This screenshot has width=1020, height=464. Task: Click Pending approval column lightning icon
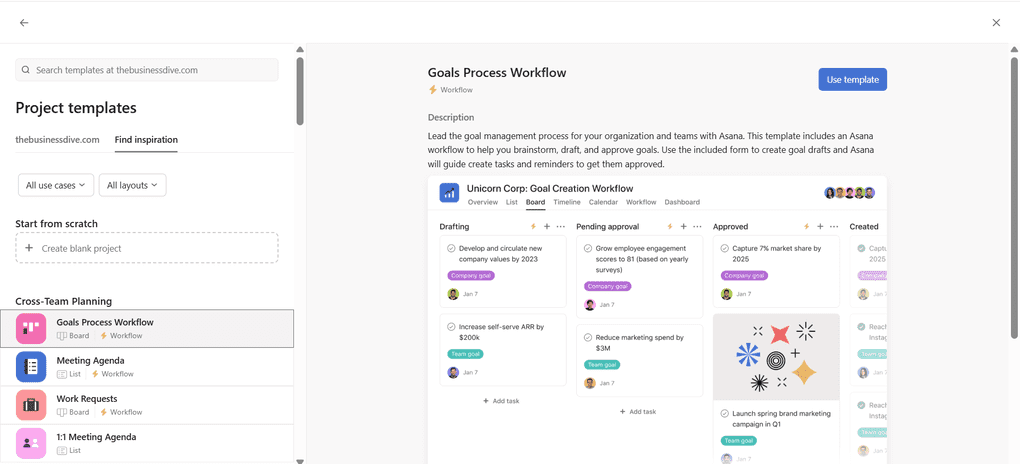pyautogui.click(x=670, y=226)
